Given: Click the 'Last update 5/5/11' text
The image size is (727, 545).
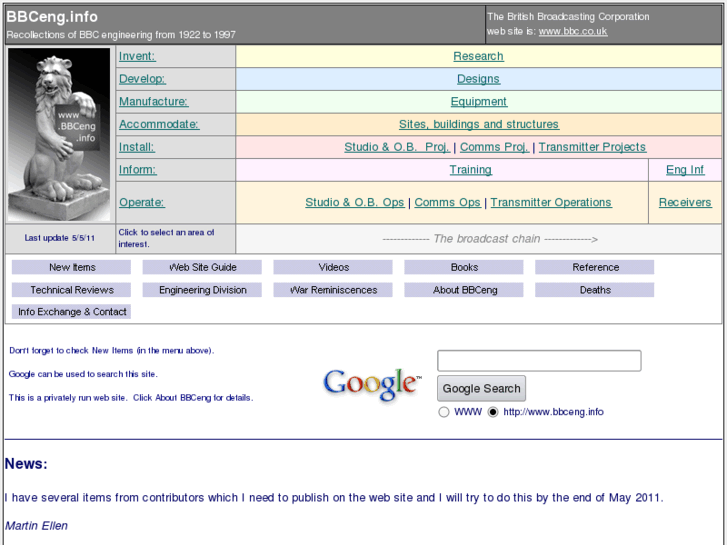Looking at the screenshot, I should tap(60, 238).
